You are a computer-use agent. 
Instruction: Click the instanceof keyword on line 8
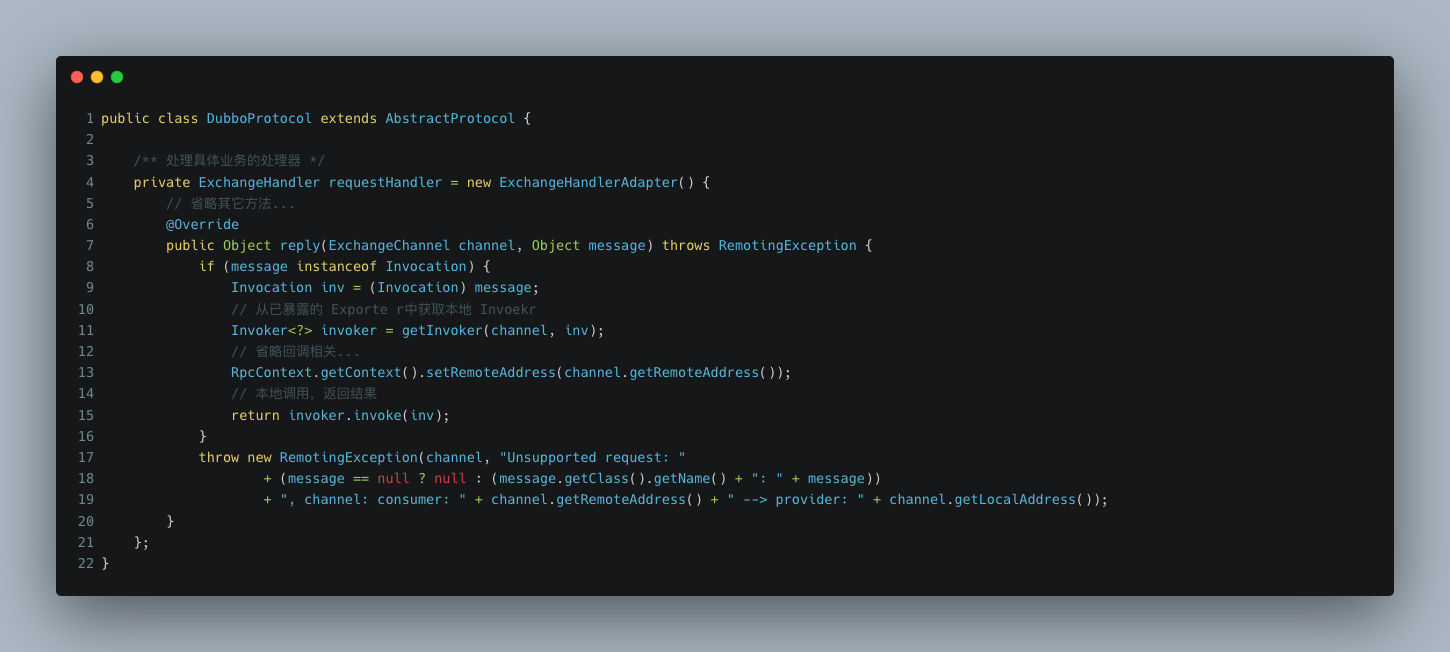tap(336, 266)
